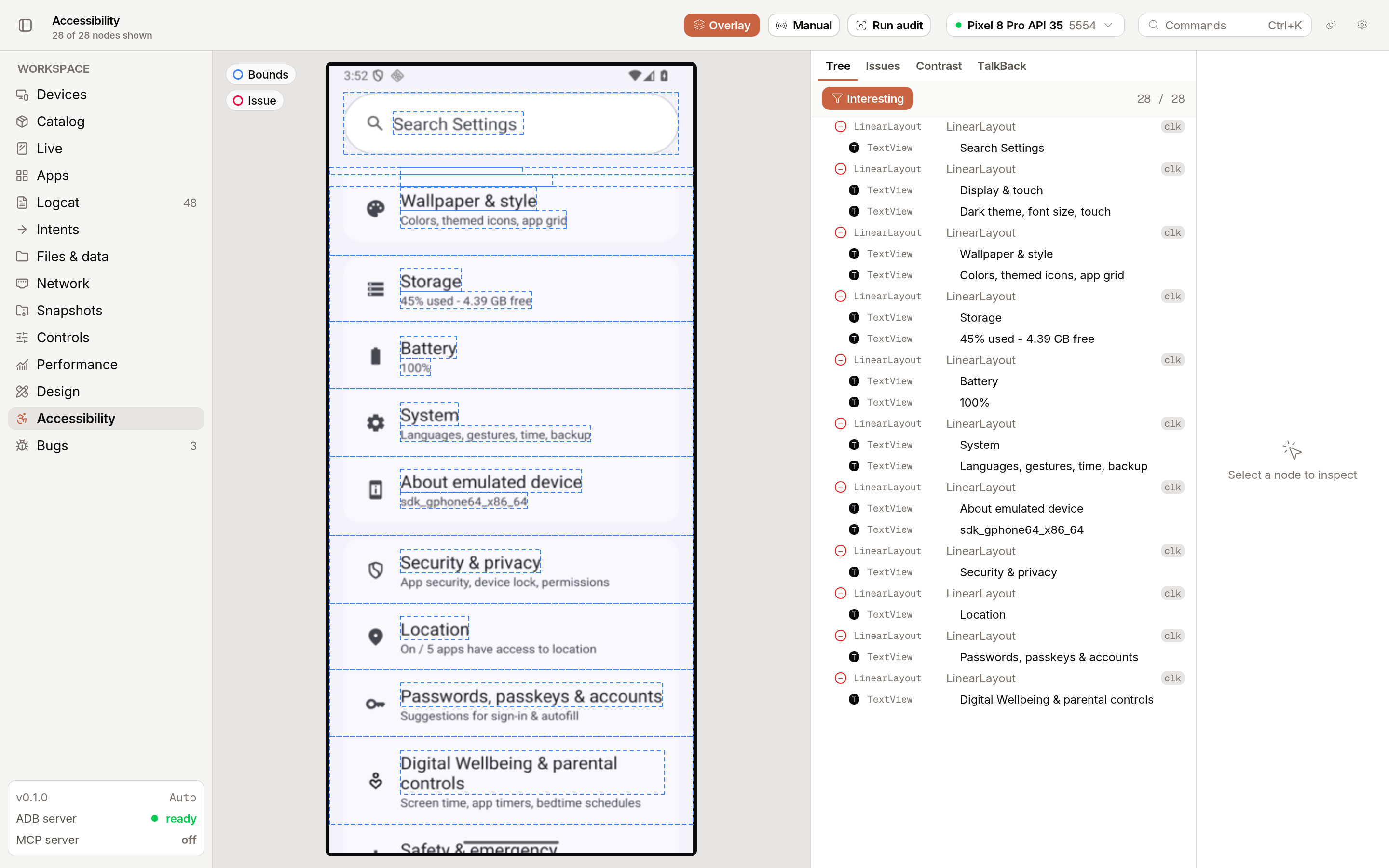
Task: Open the Snapshots section
Action: point(106,310)
